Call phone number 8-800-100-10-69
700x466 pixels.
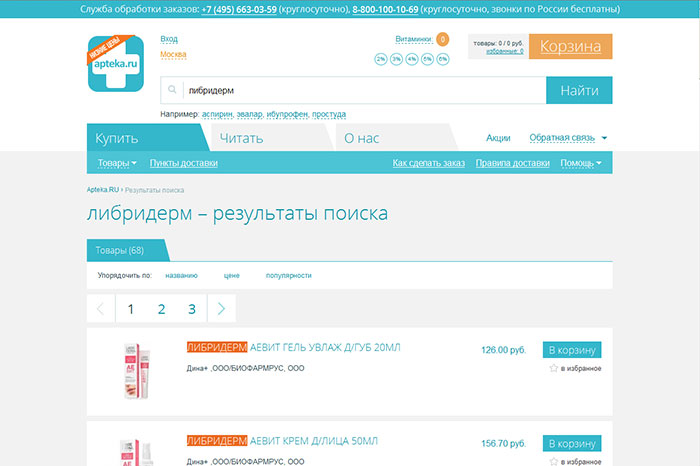point(385,9)
